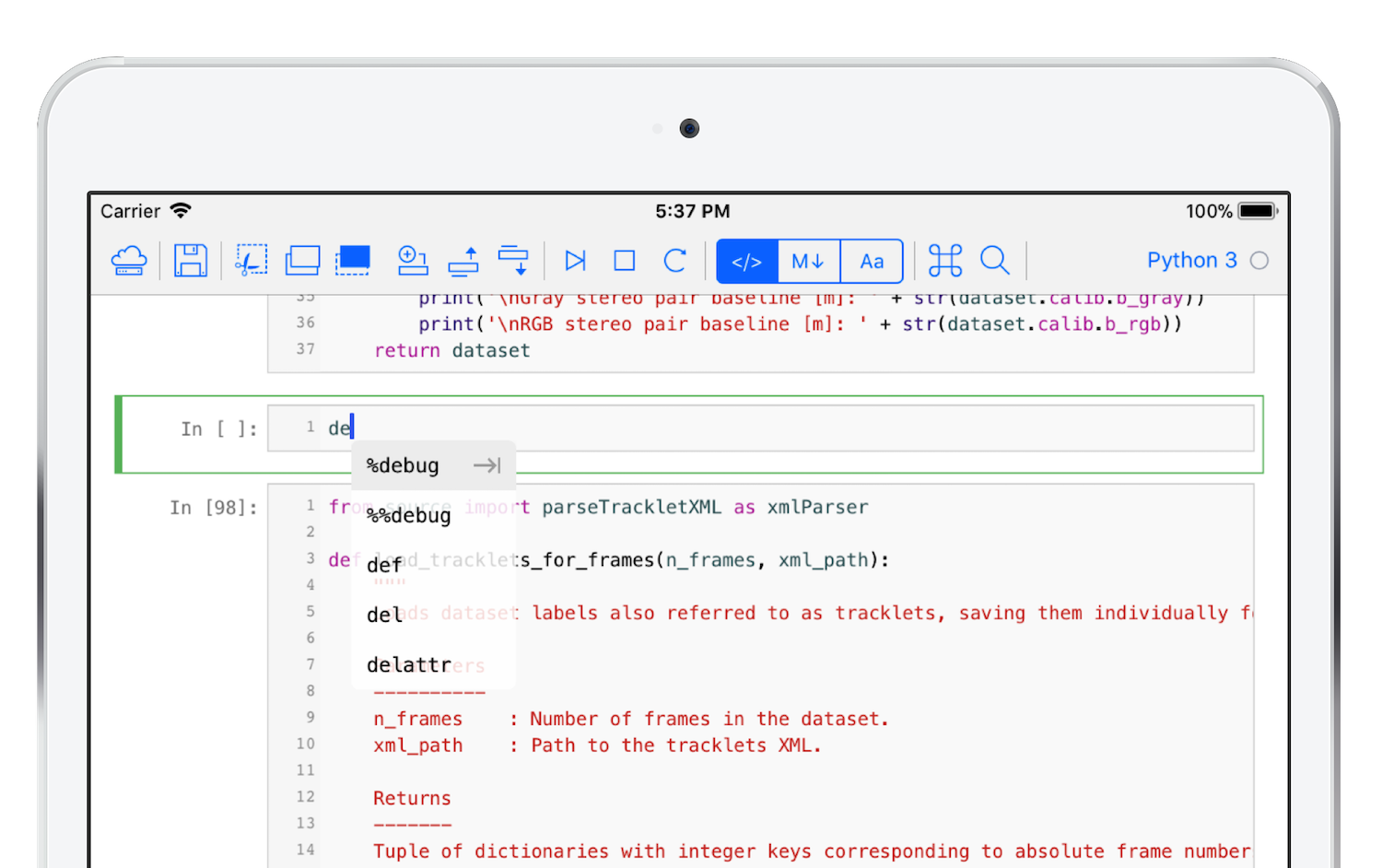Screen dimensions: 1382x868
Task: Click the Python 3 kernel label
Action: coord(1191,261)
